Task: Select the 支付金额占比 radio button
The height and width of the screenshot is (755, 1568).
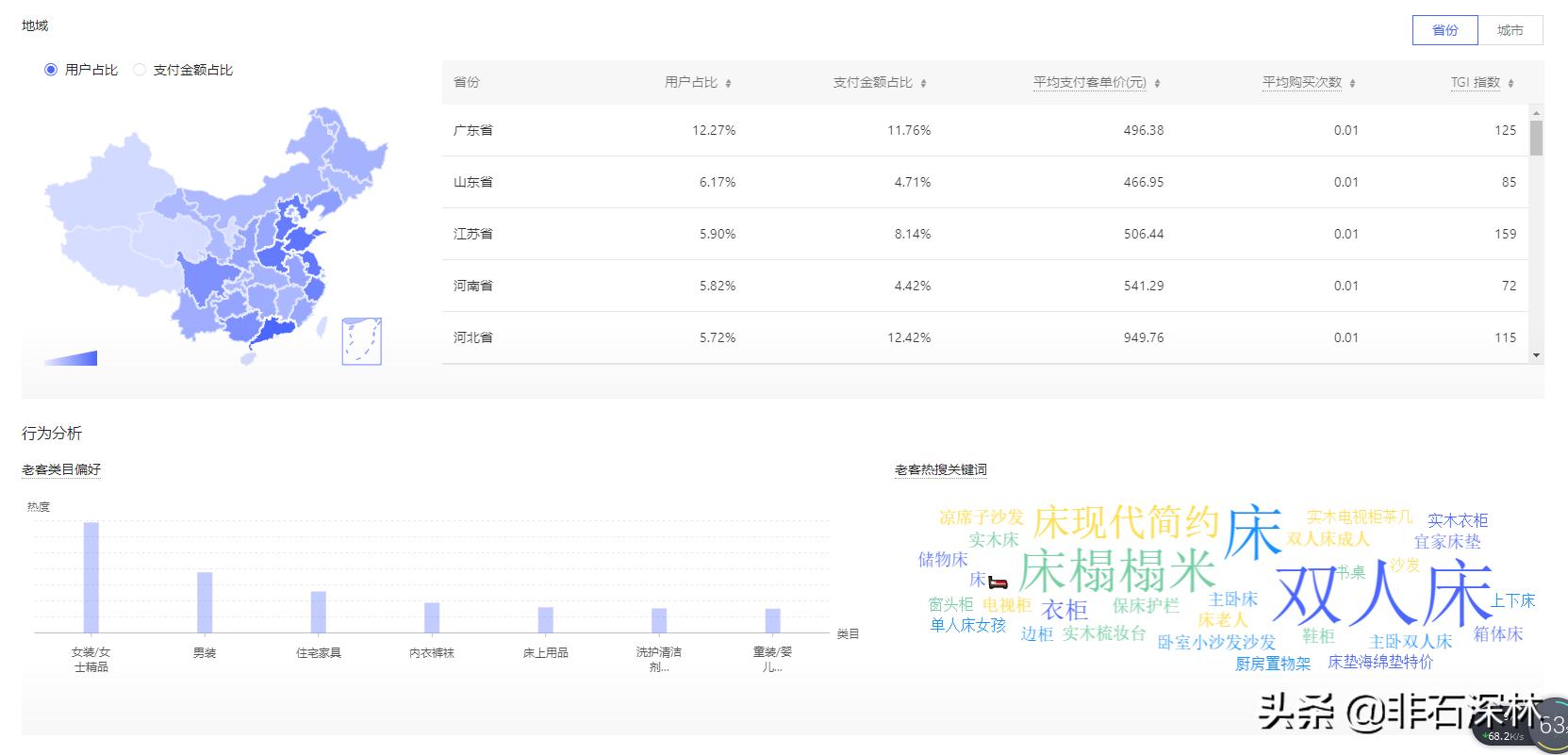Action: (140, 70)
